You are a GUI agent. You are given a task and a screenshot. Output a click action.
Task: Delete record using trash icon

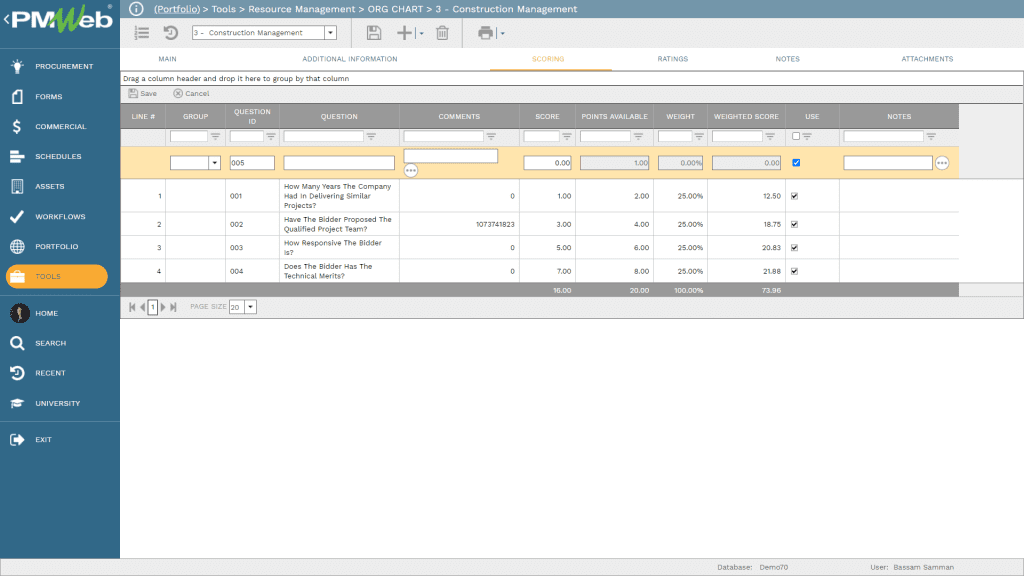442,33
